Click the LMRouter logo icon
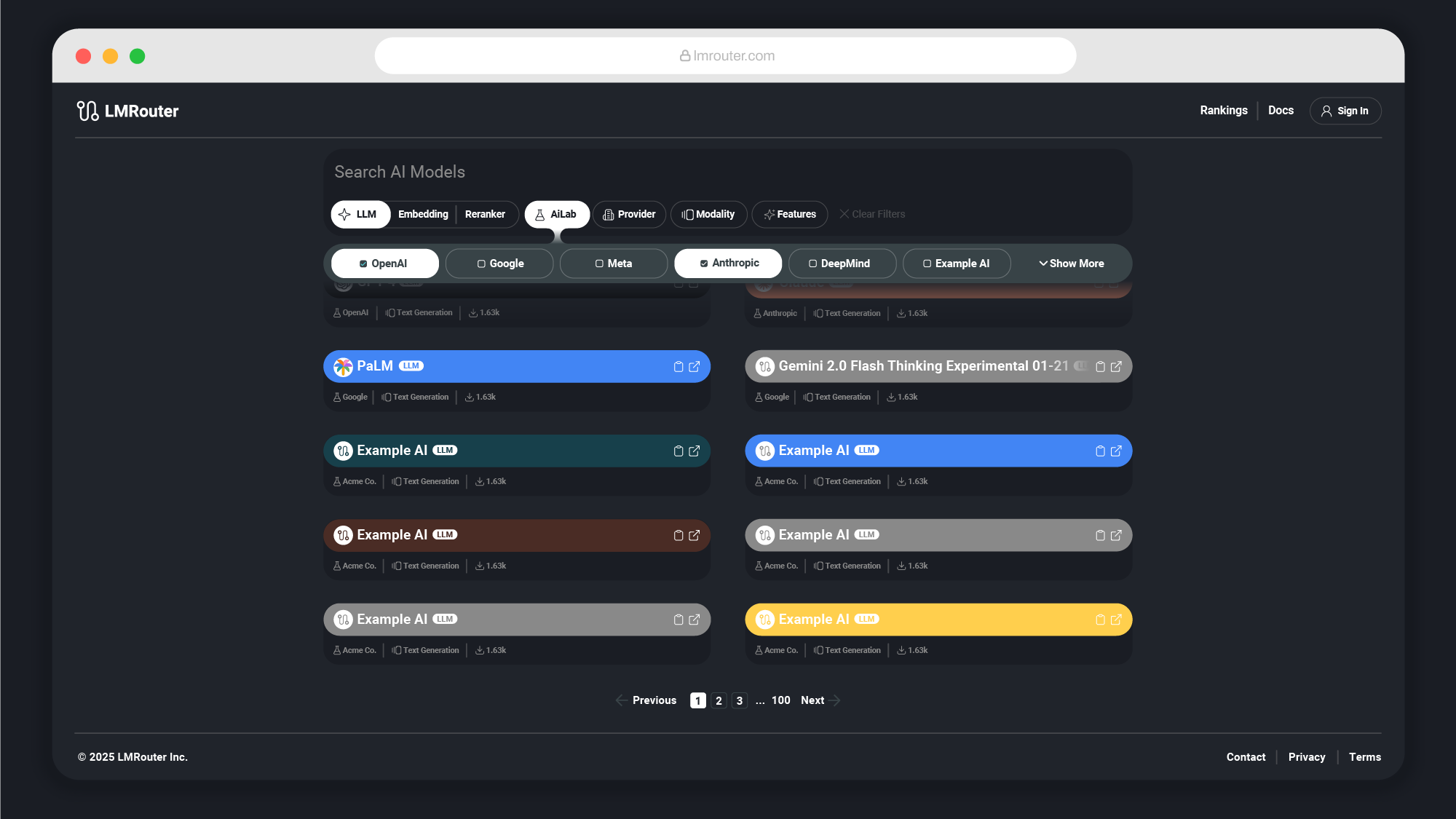Image resolution: width=1456 pixels, height=819 pixels. click(x=87, y=111)
